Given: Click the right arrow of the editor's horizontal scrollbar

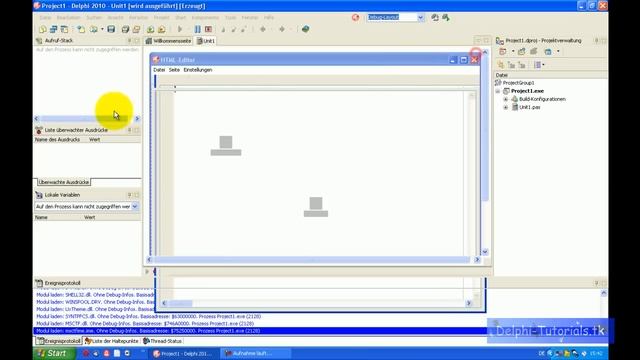Looking at the screenshot, I should (477, 260).
